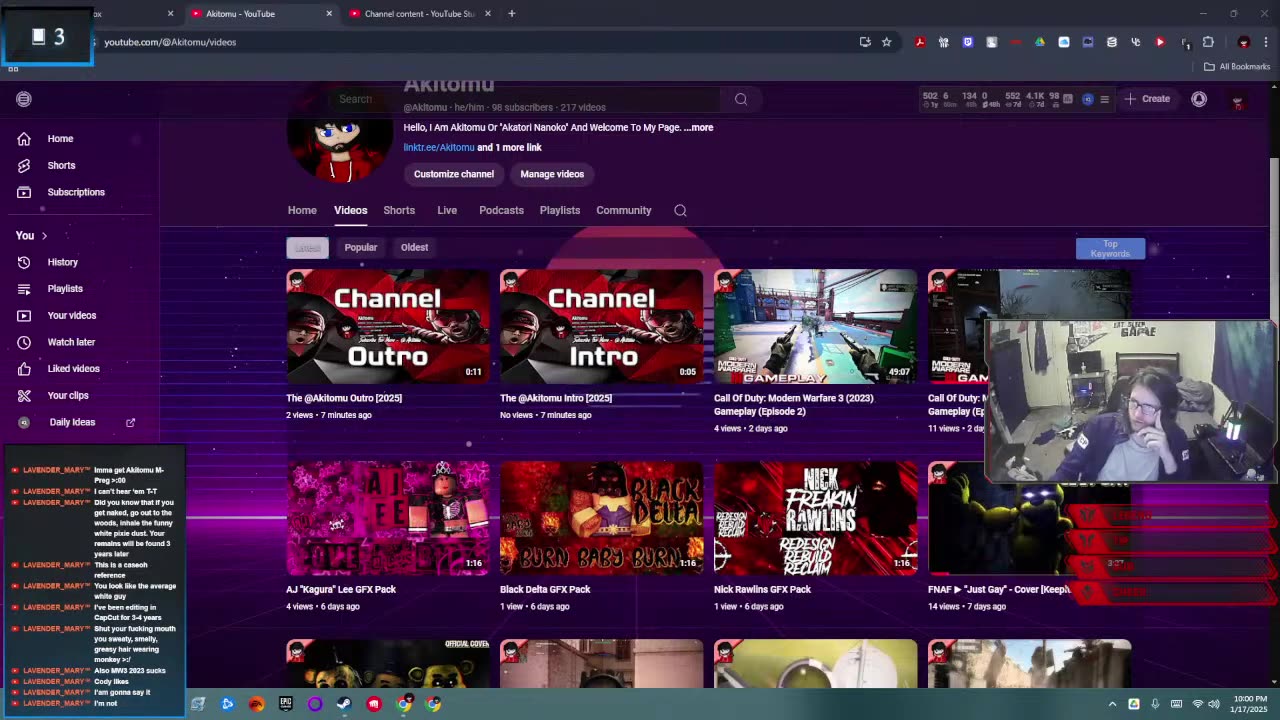1280x720 pixels.
Task: Click the search magnifier button in header
Action: coord(741,99)
